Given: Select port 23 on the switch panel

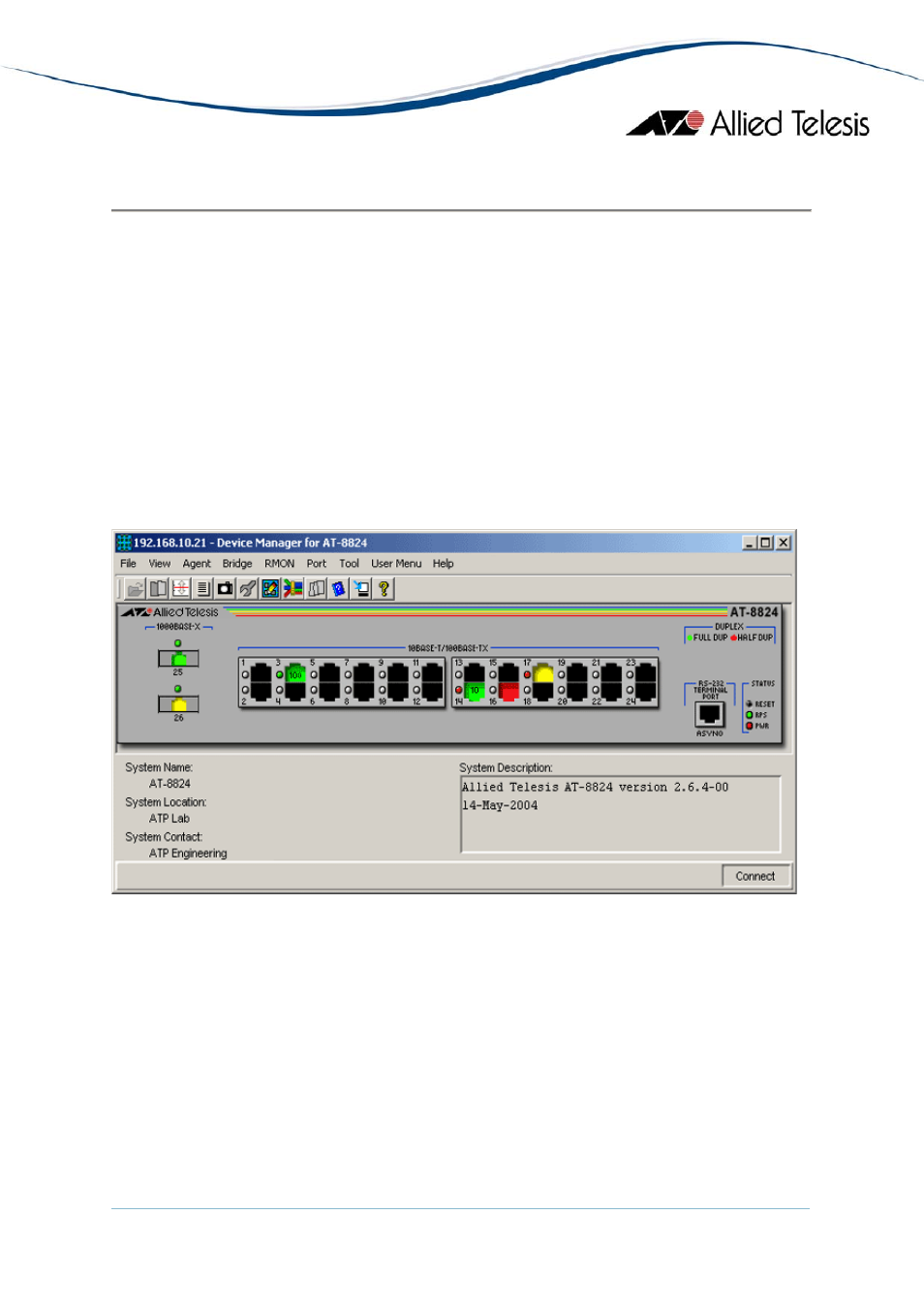Looking at the screenshot, I should pos(646,673).
